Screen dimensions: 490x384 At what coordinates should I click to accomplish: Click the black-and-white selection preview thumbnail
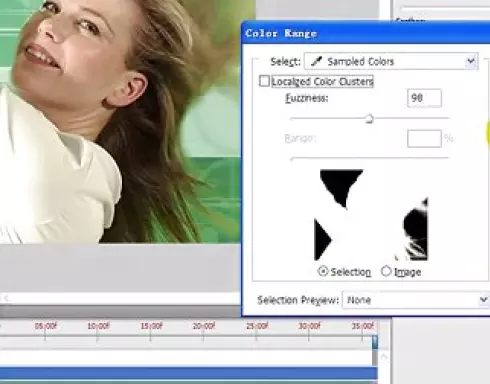[371, 215]
